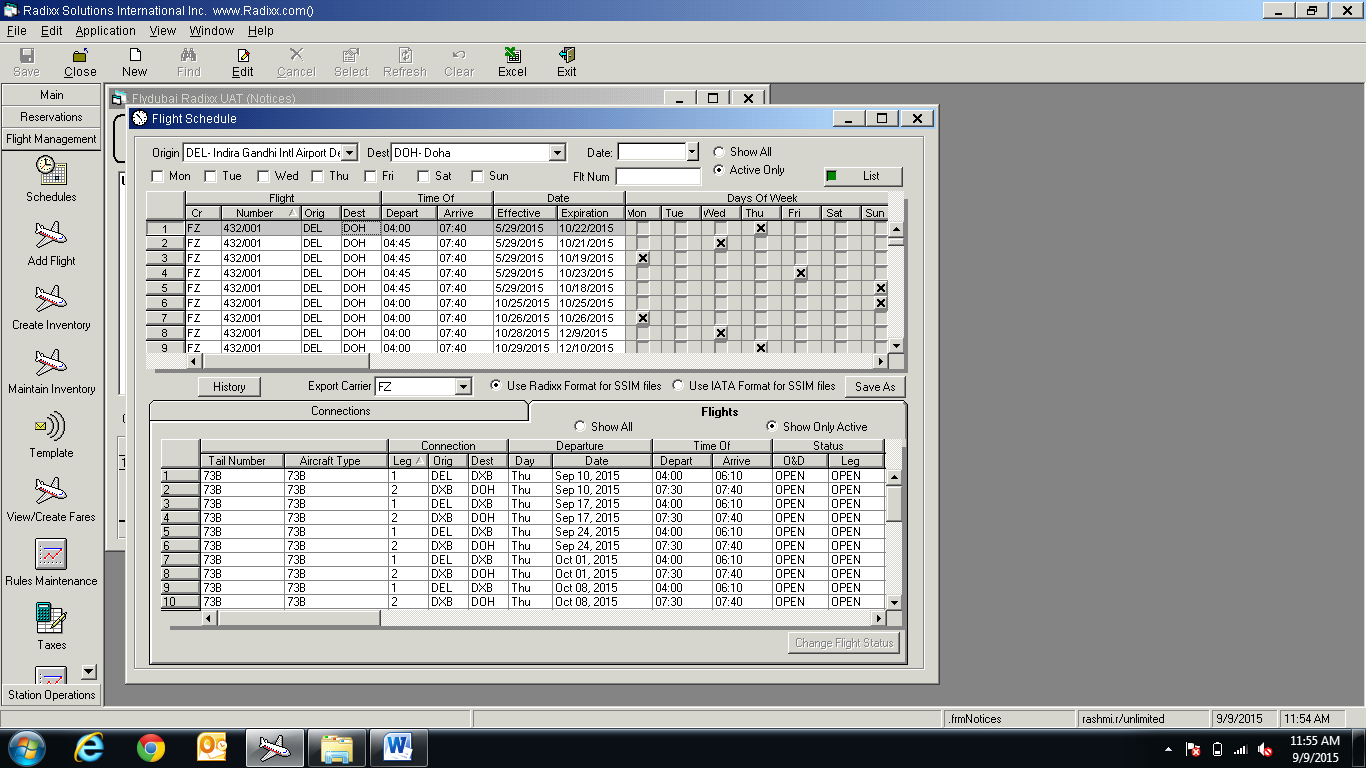Open Create Inventory in the sidebar
The height and width of the screenshot is (768, 1366).
pos(51,299)
